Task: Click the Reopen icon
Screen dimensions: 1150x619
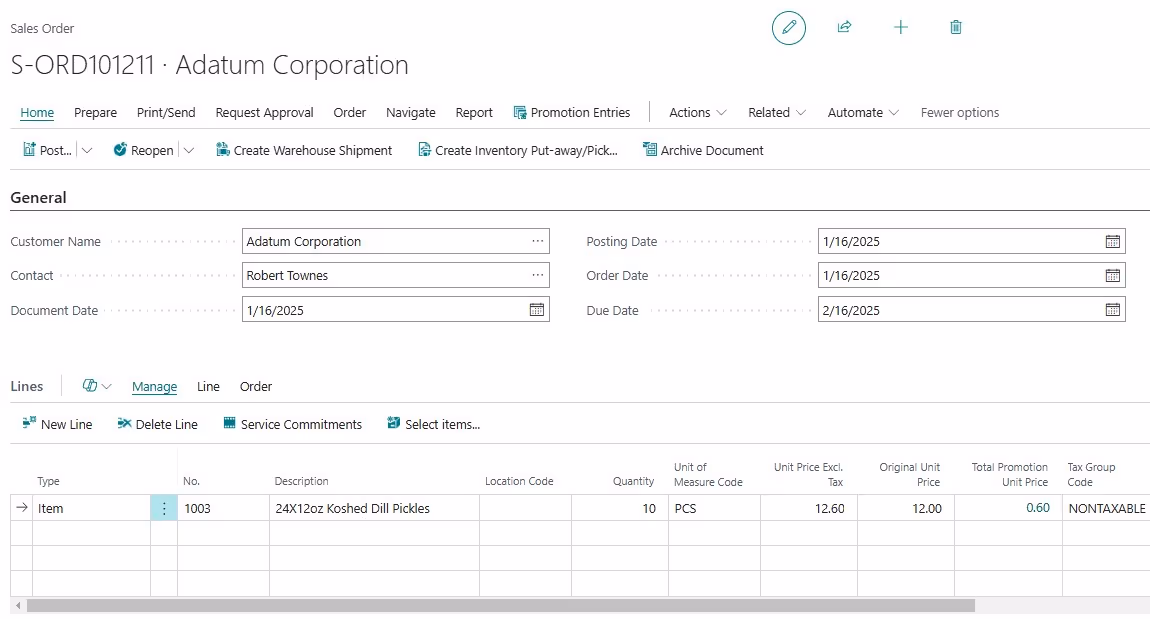Action: [x=120, y=150]
